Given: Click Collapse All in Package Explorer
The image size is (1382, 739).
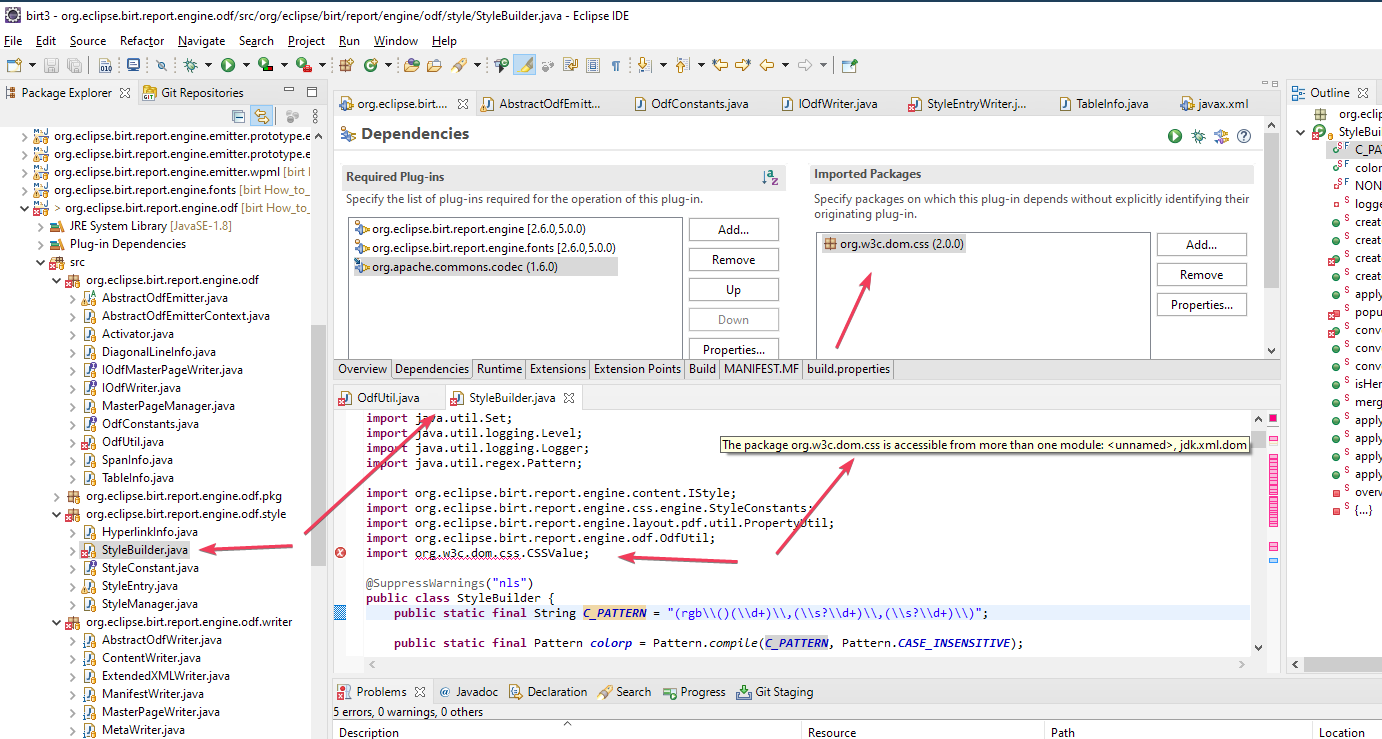Looking at the screenshot, I should click(238, 116).
